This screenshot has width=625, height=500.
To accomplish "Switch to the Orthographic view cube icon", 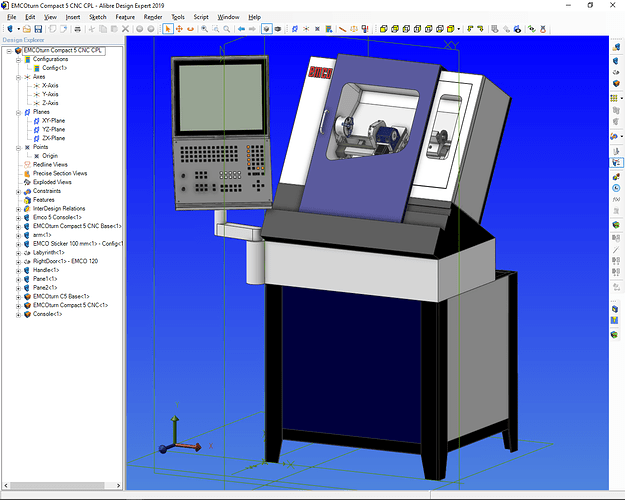I will click(266, 29).
